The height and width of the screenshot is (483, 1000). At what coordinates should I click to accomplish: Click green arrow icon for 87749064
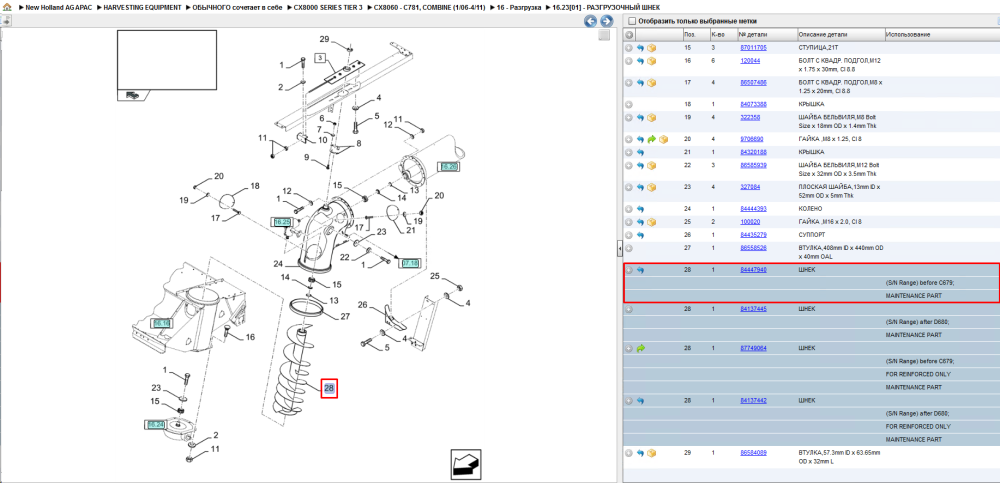coord(640,348)
